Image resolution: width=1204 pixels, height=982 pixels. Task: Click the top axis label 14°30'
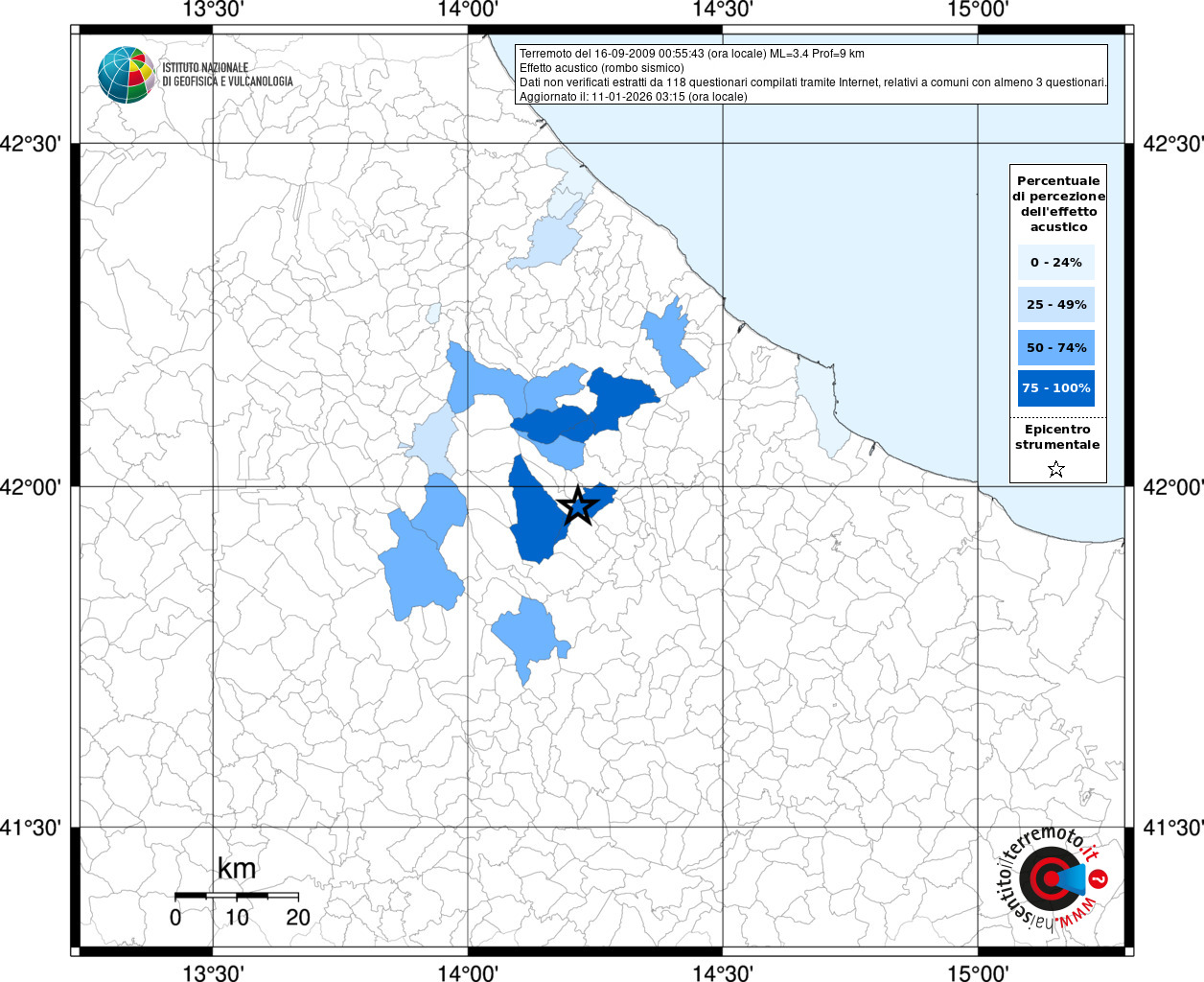[723, 10]
